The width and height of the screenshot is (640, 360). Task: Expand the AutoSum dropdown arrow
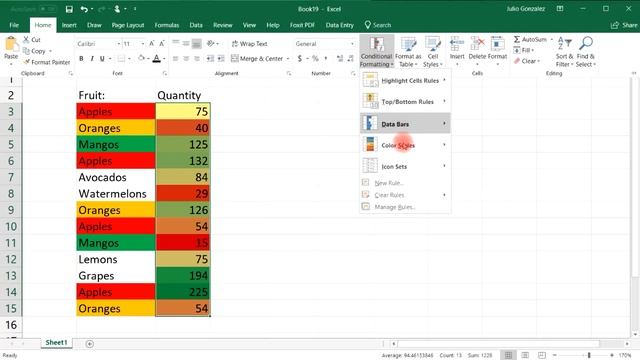click(551, 40)
